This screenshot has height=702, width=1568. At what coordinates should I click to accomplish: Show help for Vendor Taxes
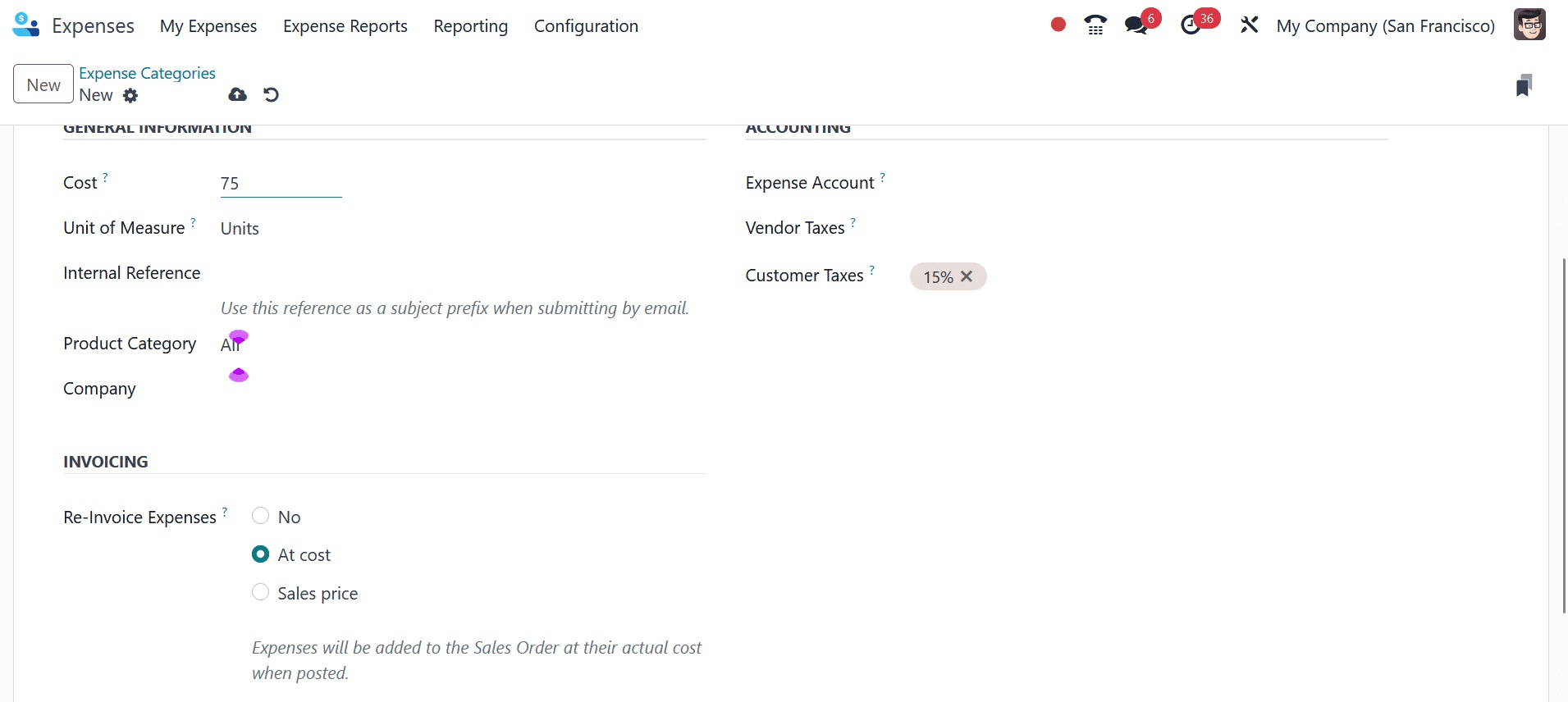pyautogui.click(x=853, y=221)
